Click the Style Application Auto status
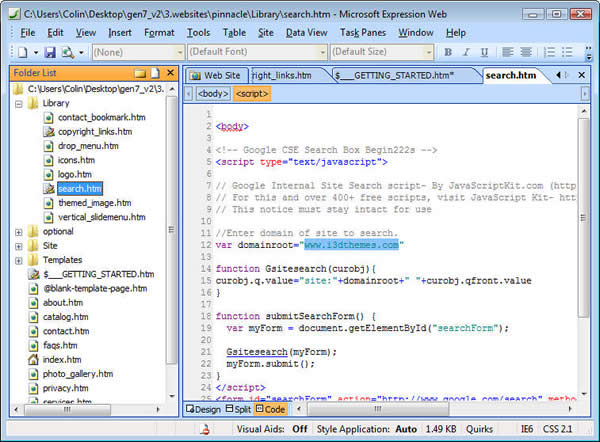This screenshot has width=600, height=442. pos(366,429)
